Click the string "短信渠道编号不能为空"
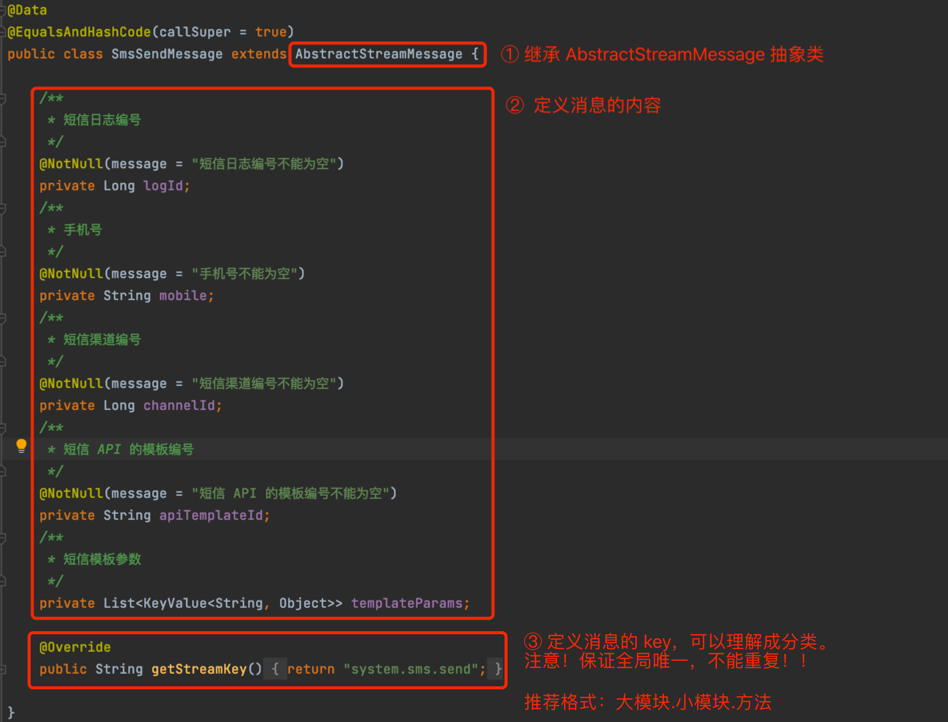This screenshot has width=948, height=722. click(264, 383)
